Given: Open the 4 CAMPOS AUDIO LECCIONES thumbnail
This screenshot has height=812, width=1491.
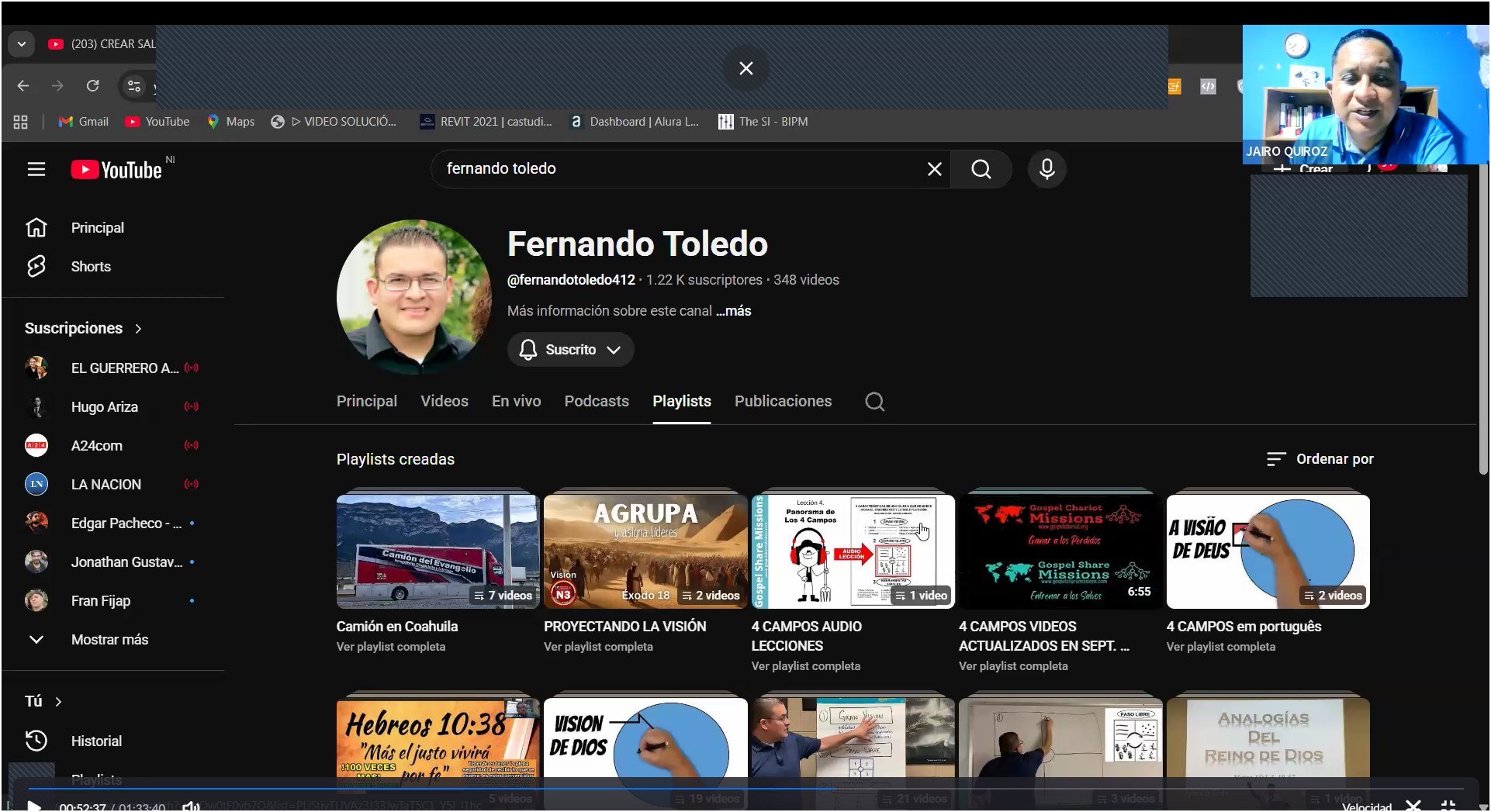Looking at the screenshot, I should tap(853, 551).
